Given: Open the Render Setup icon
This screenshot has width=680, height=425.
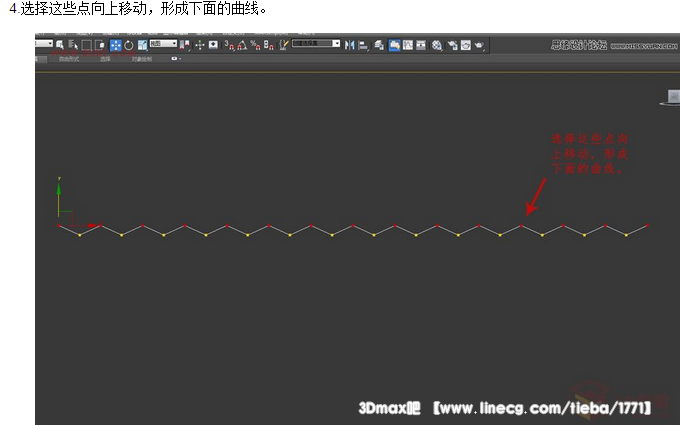Looking at the screenshot, I should click(x=452, y=45).
